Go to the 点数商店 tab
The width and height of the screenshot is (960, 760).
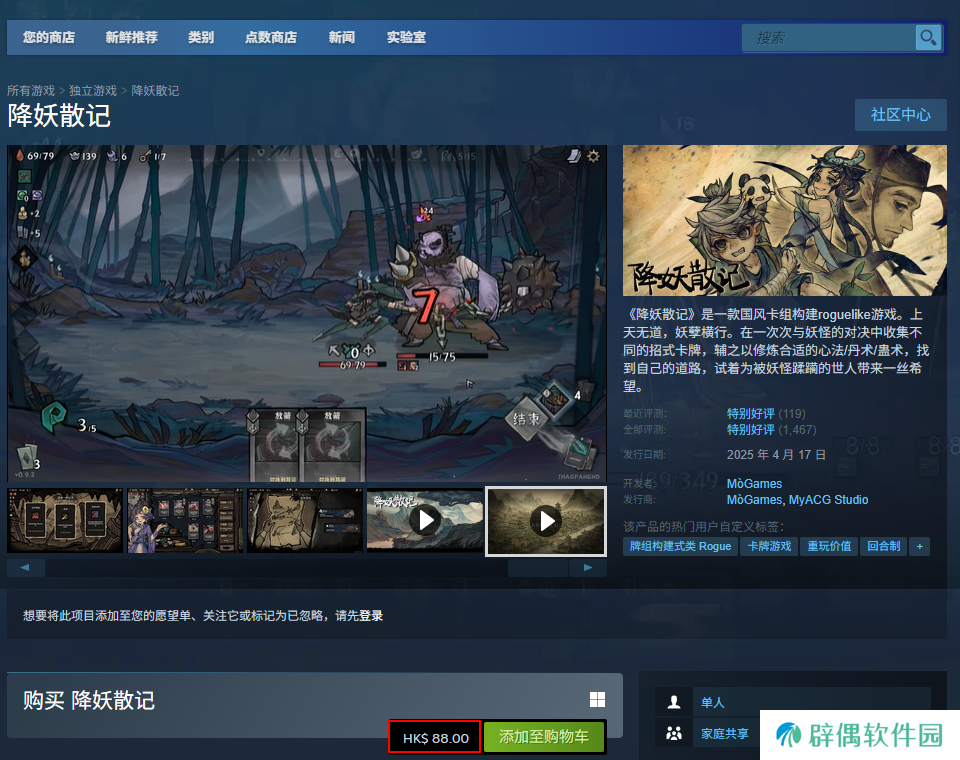tap(271, 37)
